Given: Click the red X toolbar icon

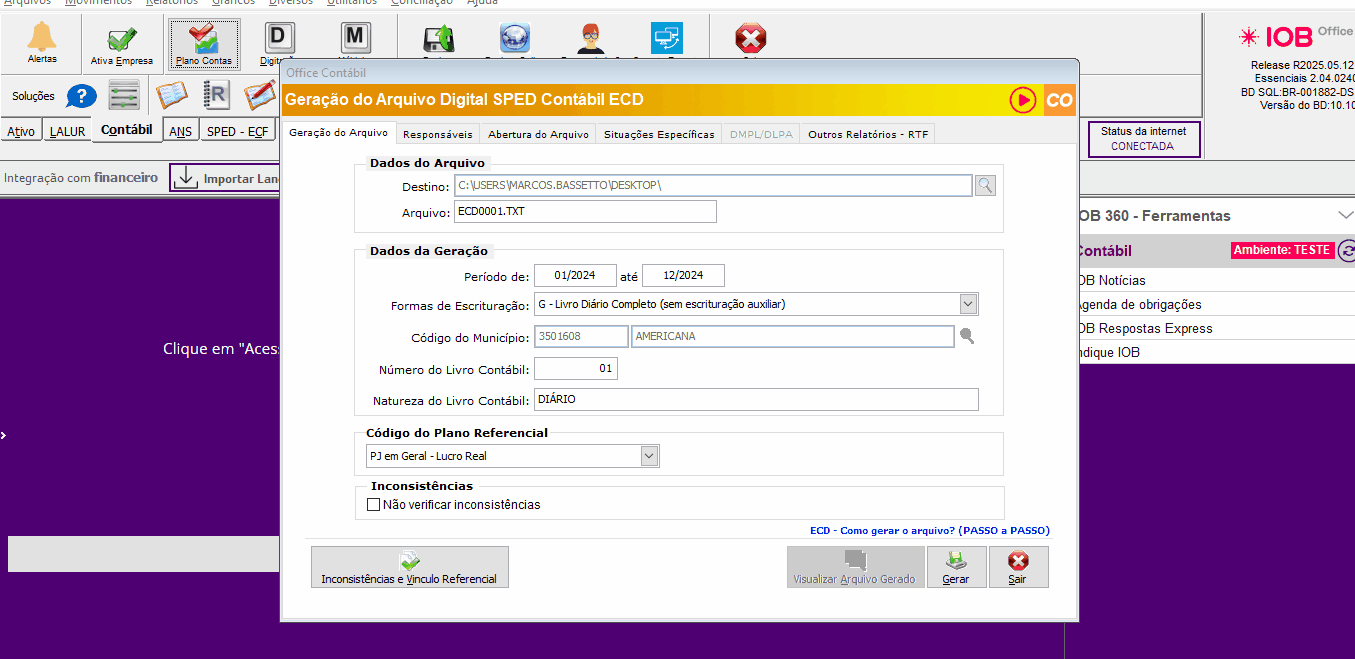Looking at the screenshot, I should (x=750, y=40).
